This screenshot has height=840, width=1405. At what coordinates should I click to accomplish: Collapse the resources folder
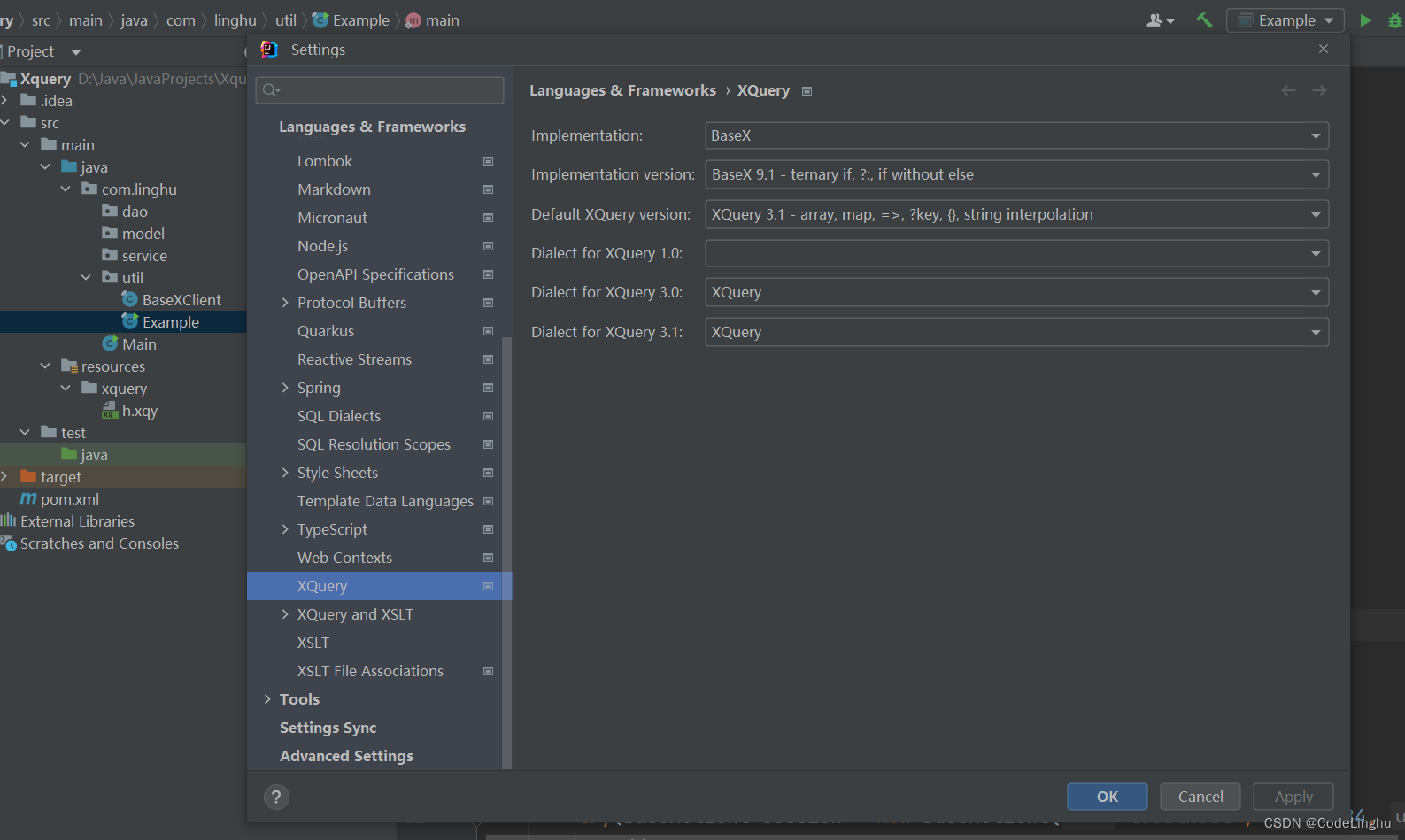pos(45,366)
